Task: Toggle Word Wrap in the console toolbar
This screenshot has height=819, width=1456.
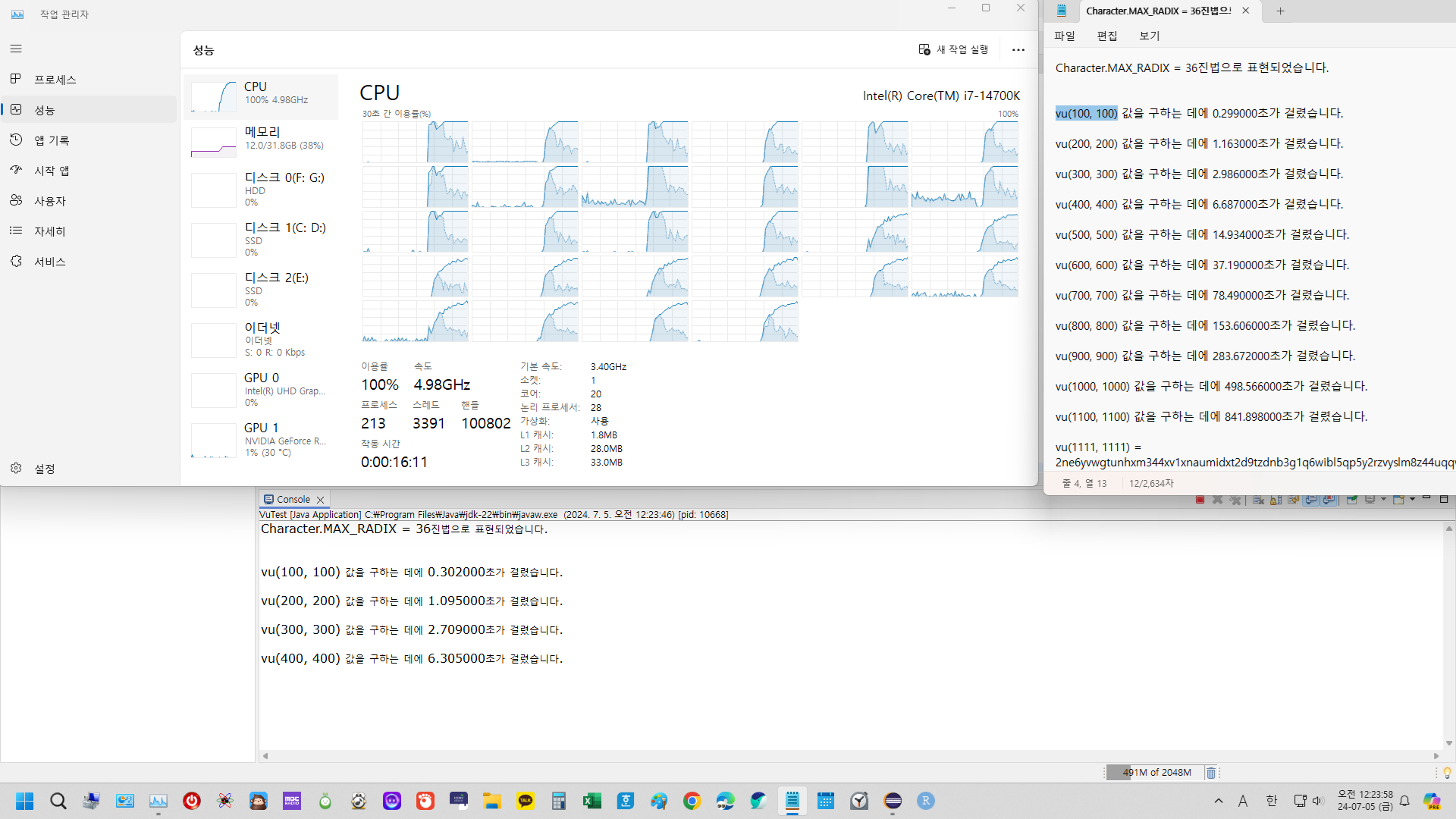Action: pos(1293,500)
